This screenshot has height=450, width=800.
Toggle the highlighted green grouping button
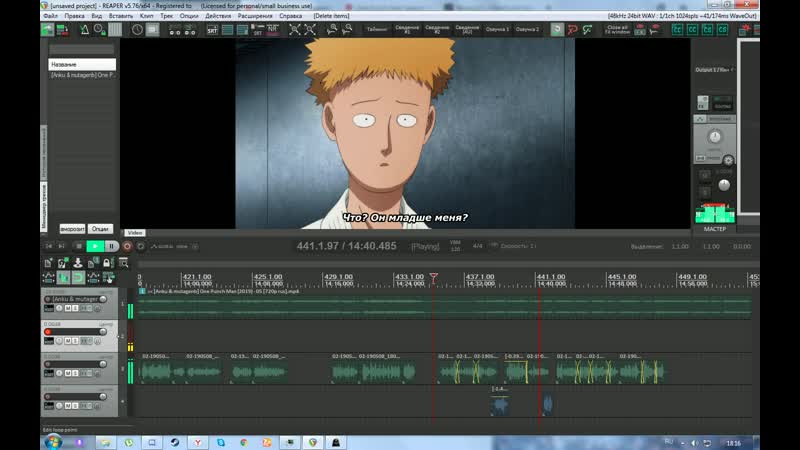pyautogui.click(x=63, y=278)
